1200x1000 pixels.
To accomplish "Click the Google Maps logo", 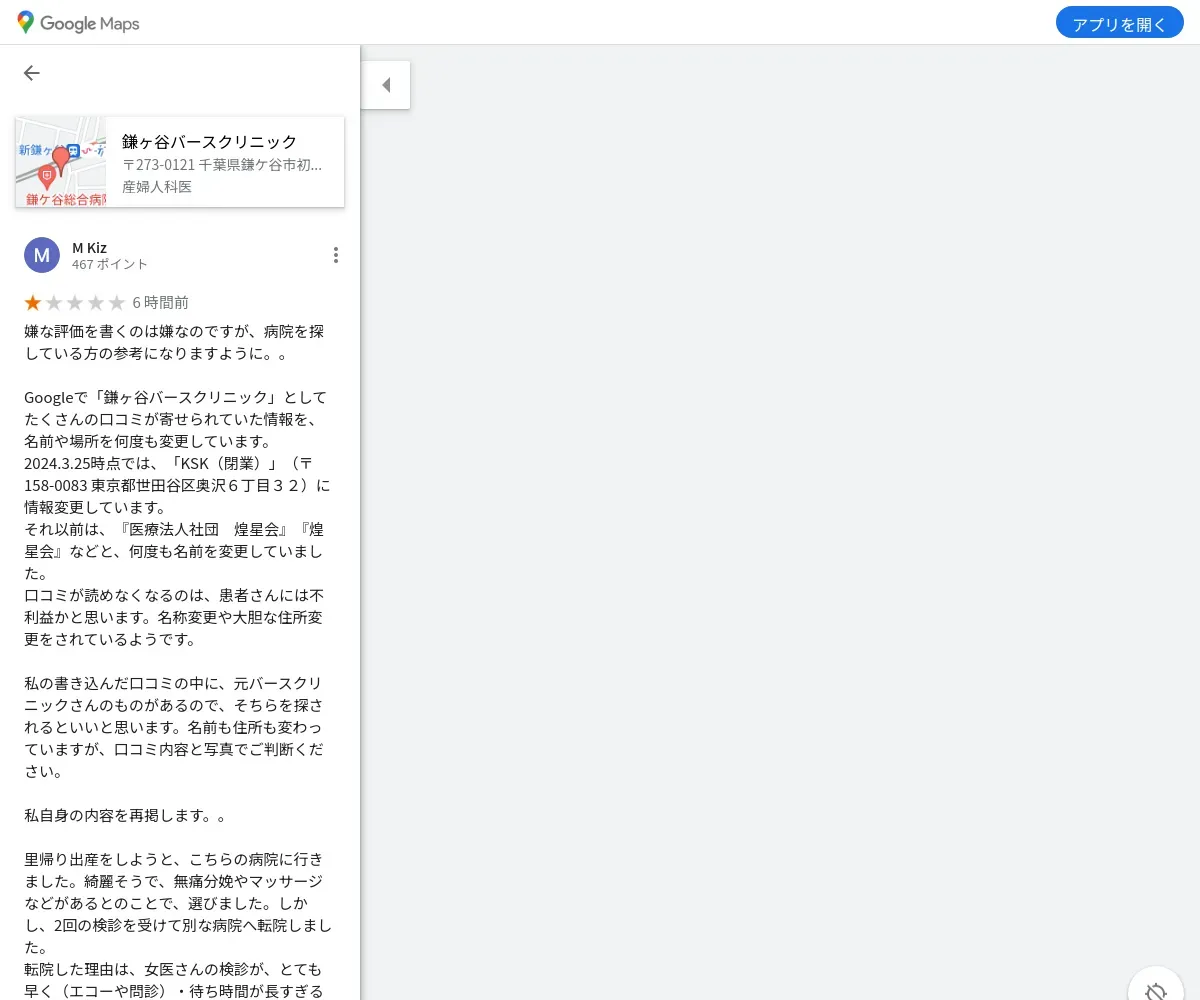I will click(x=78, y=23).
